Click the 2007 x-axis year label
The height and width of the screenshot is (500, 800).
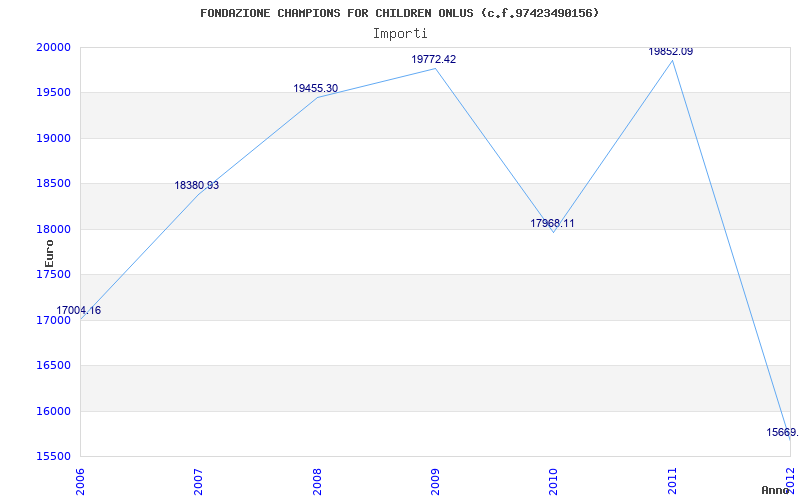click(x=198, y=481)
